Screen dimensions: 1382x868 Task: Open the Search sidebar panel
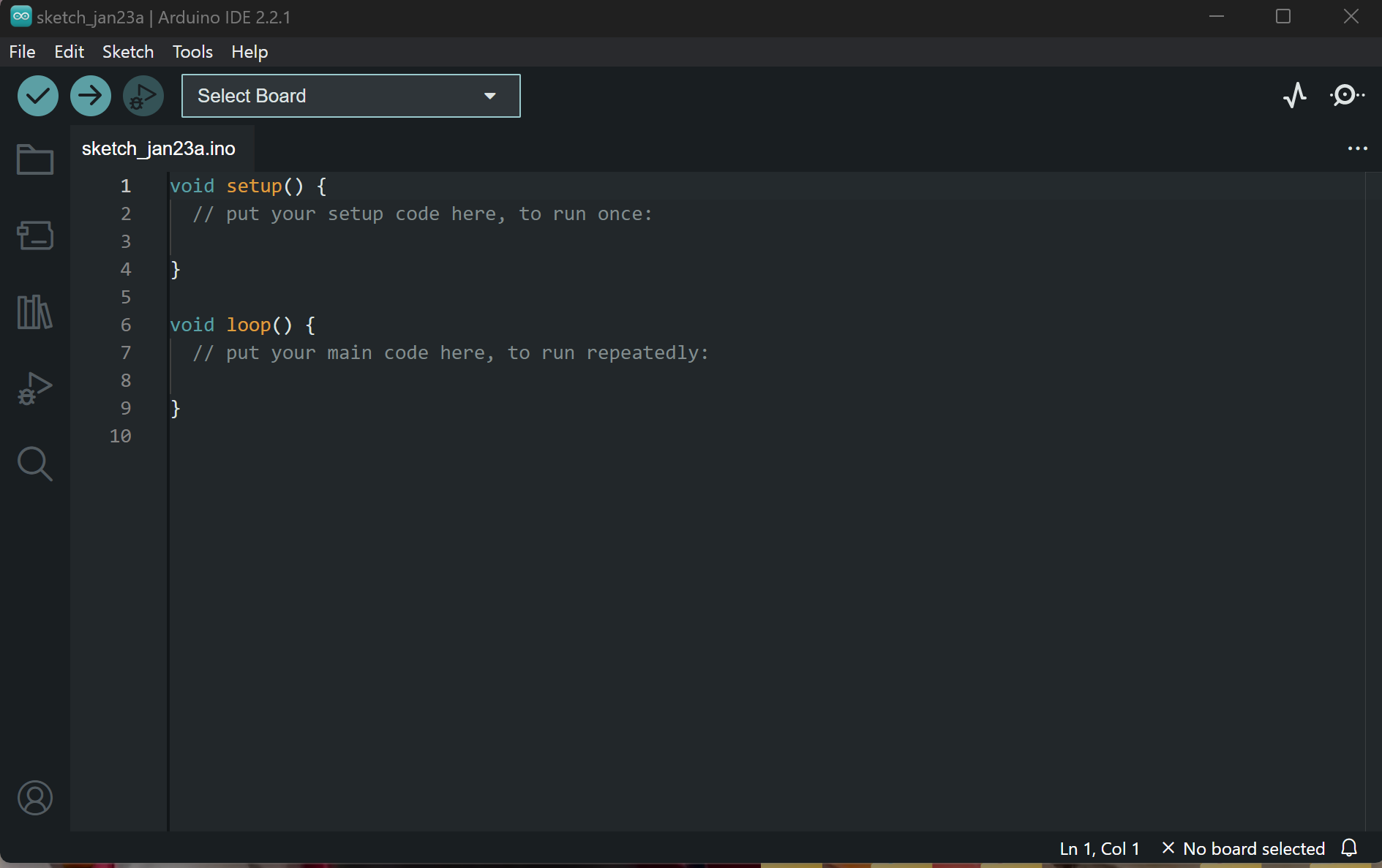[x=35, y=464]
